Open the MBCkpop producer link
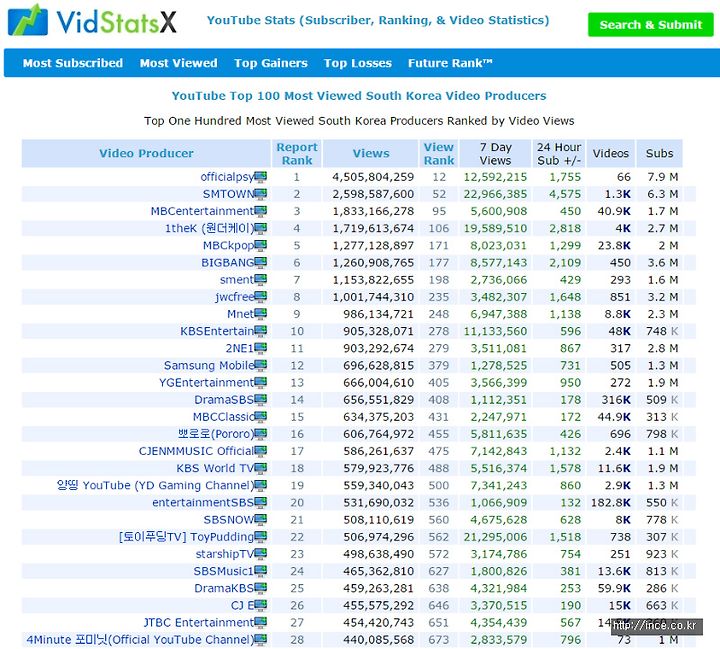Viewport: 720px width, 649px height. (x=229, y=246)
